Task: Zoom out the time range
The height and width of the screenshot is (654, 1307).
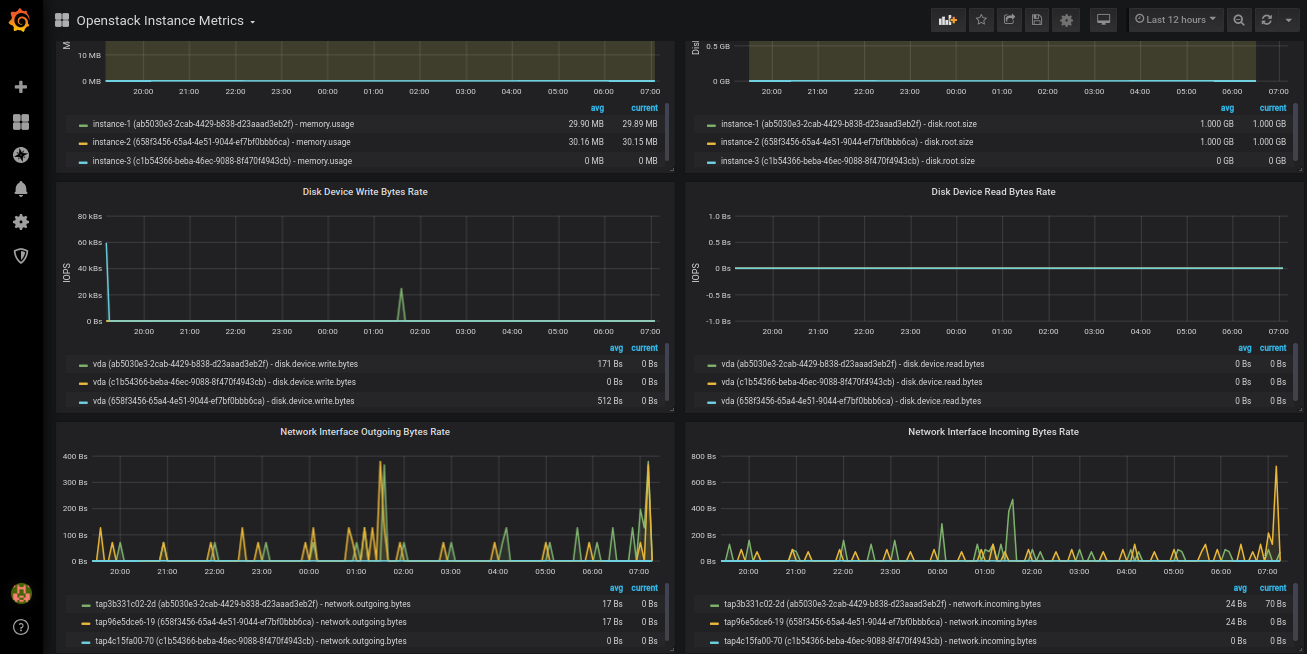Action: coord(1239,20)
